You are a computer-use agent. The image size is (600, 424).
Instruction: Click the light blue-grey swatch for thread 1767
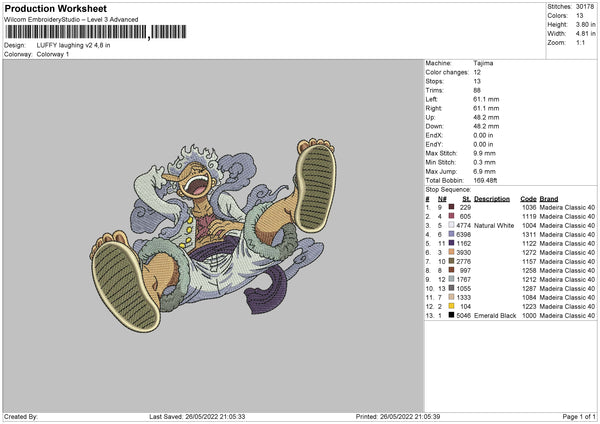pyautogui.click(x=451, y=279)
